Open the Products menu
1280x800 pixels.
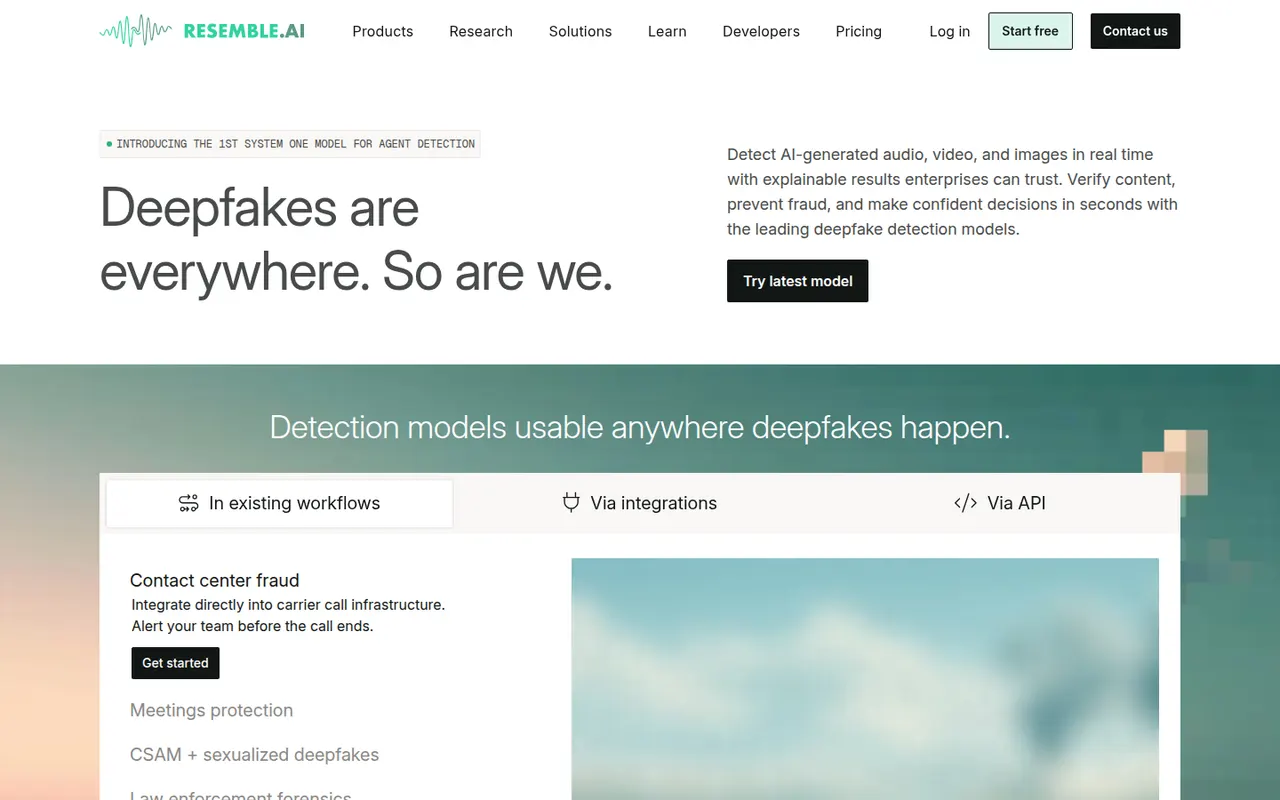point(382,31)
